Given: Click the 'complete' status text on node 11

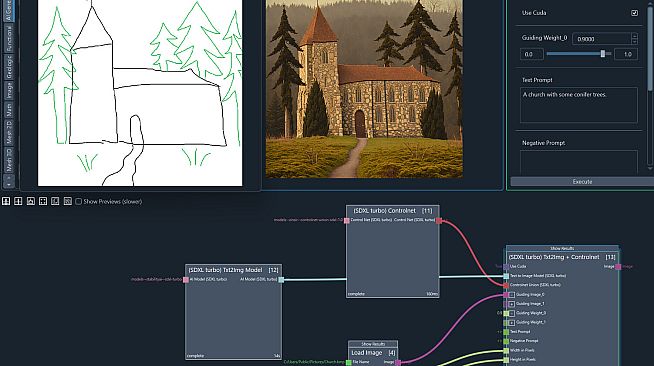Looking at the screenshot, I should [x=356, y=294].
